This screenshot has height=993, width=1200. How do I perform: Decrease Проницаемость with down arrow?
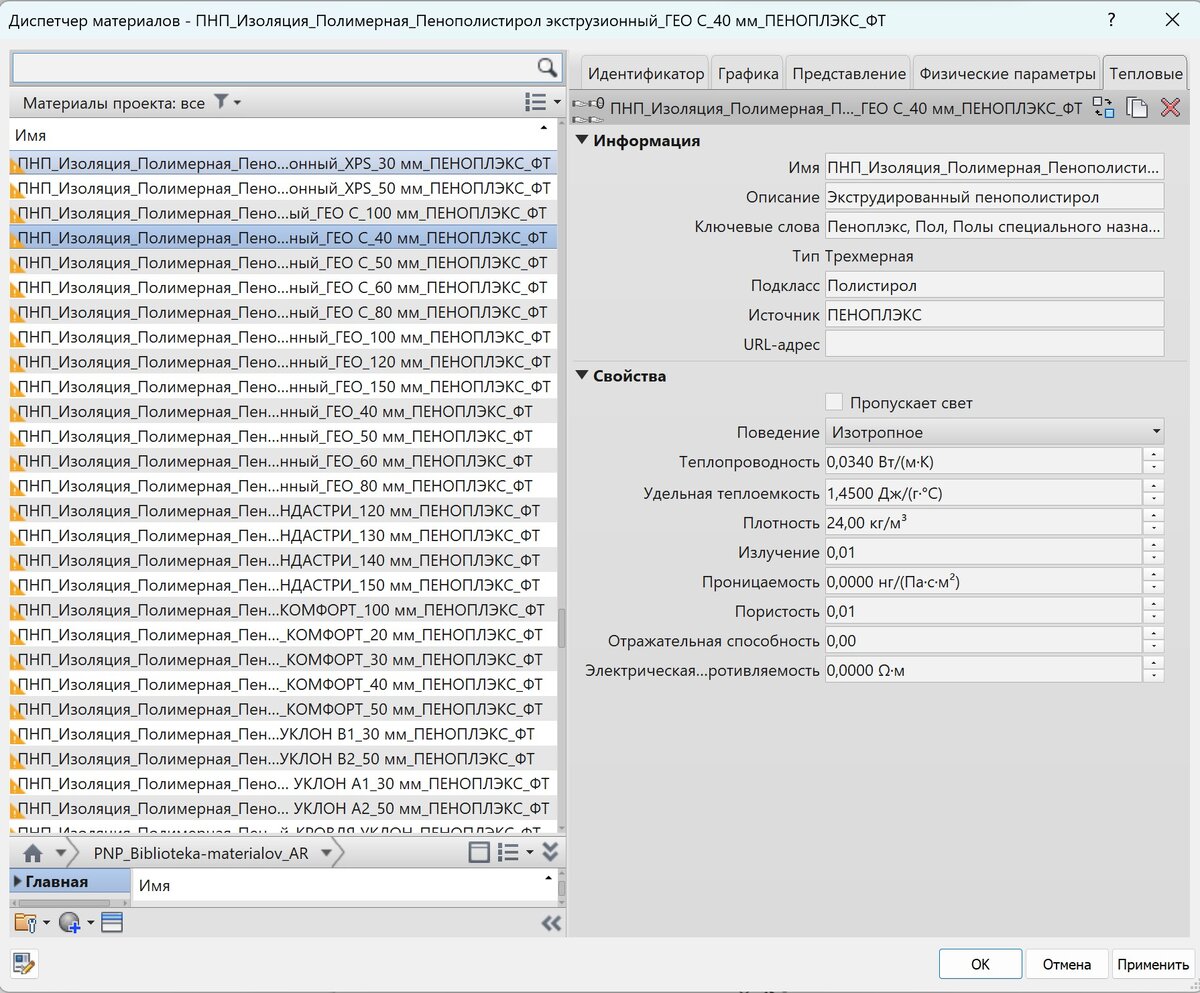[x=1154, y=588]
